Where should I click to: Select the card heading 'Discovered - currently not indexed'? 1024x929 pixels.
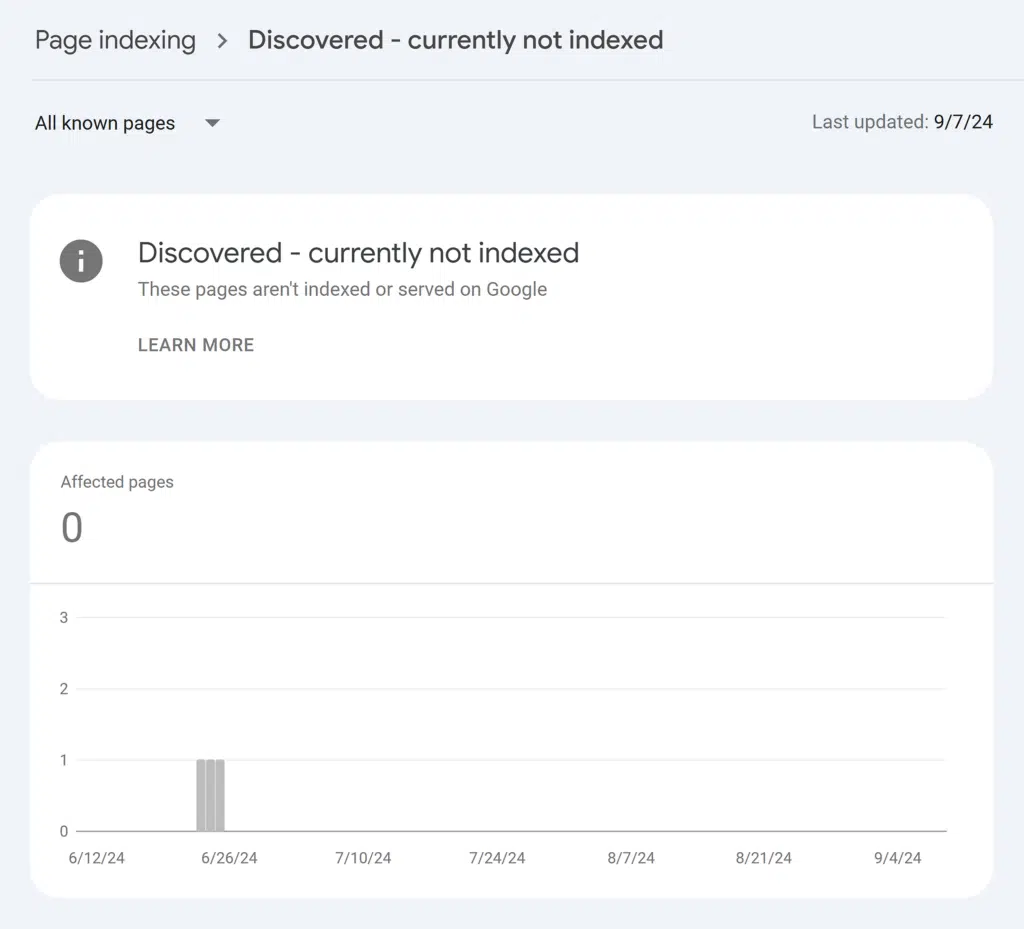pyautogui.click(x=358, y=253)
